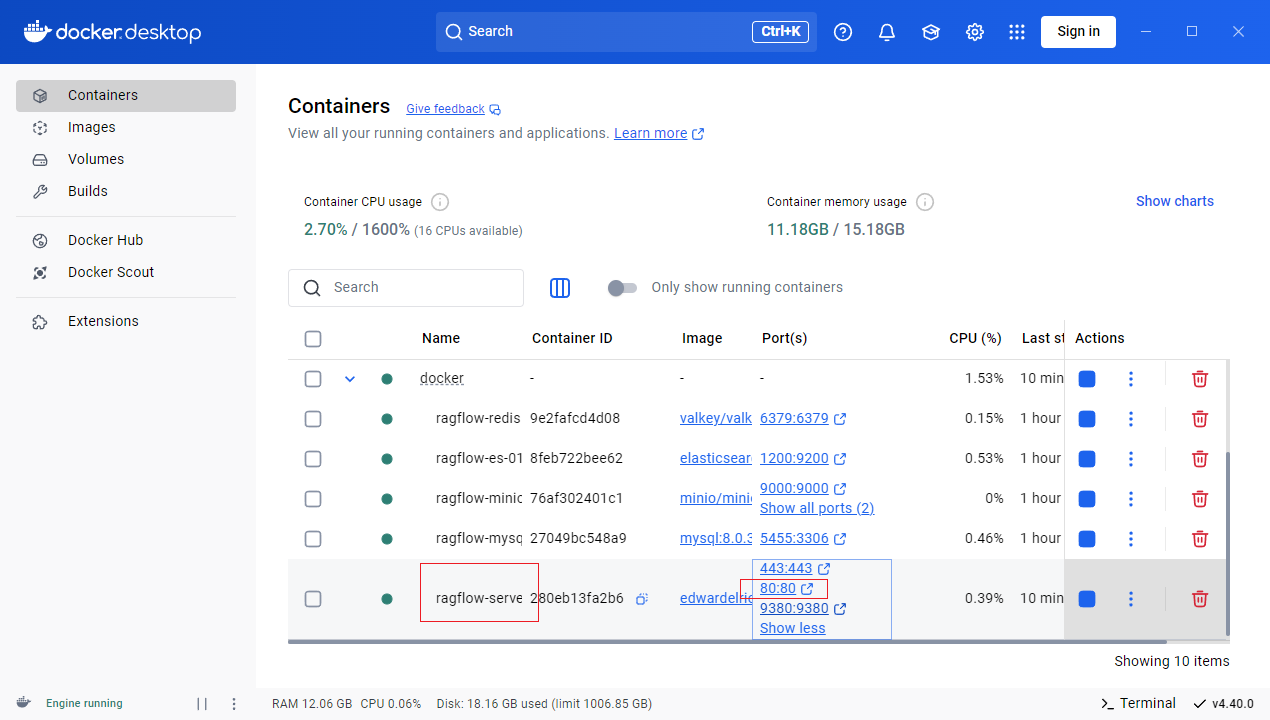The height and width of the screenshot is (720, 1270).
Task: Click the whale icon in status bar
Action: [x=24, y=703]
